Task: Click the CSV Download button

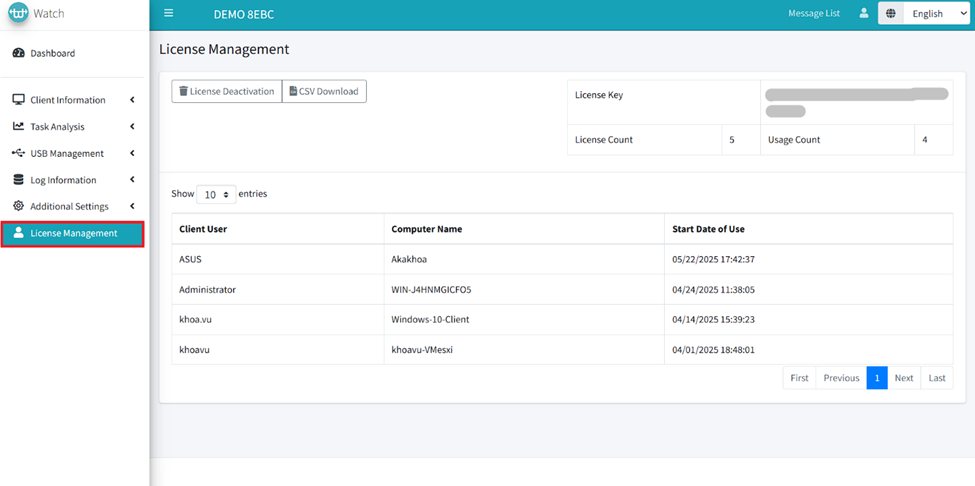Action: [x=324, y=91]
